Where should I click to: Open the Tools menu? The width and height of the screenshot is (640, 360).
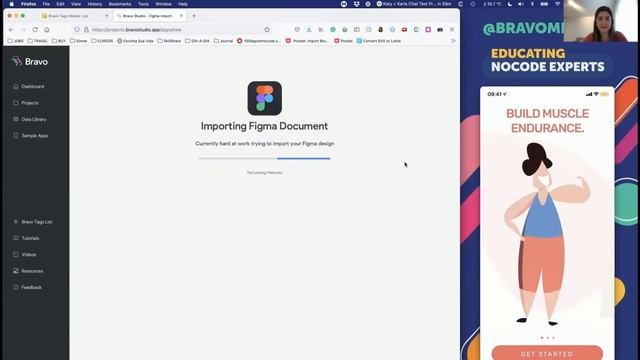[x=143, y=4]
